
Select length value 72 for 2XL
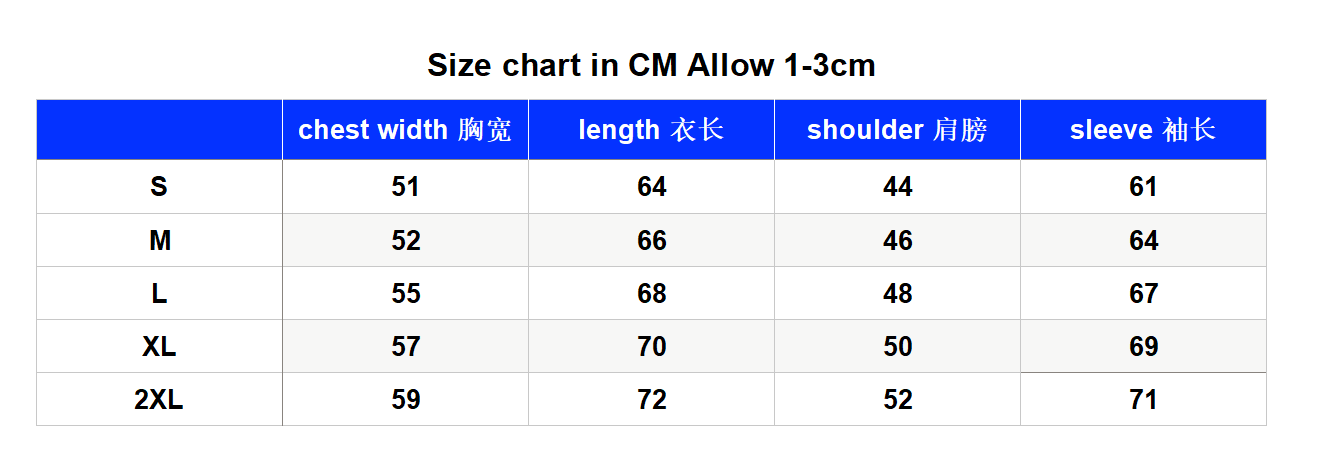point(651,399)
